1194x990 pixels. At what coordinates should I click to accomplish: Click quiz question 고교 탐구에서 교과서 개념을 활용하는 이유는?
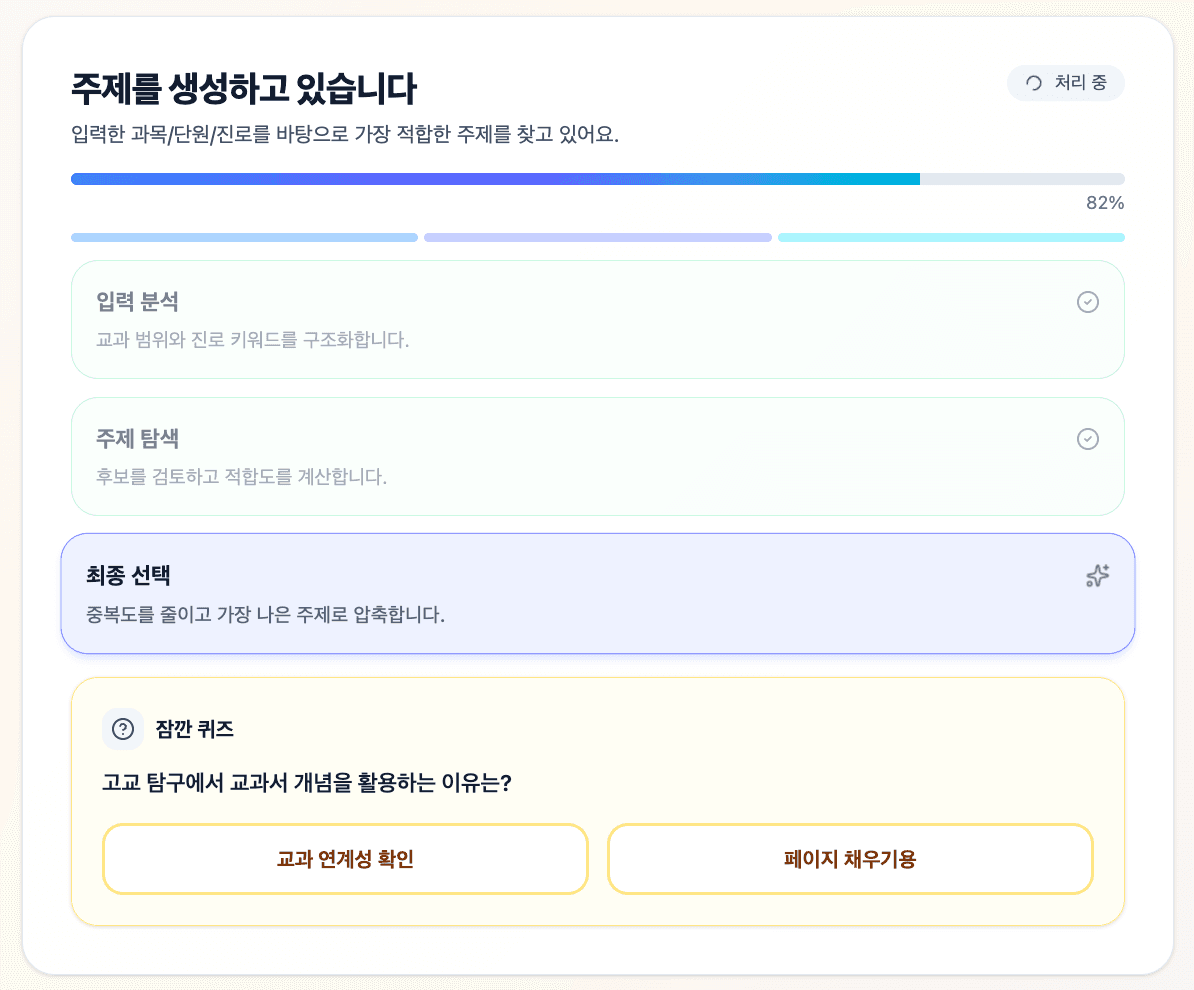(307, 783)
